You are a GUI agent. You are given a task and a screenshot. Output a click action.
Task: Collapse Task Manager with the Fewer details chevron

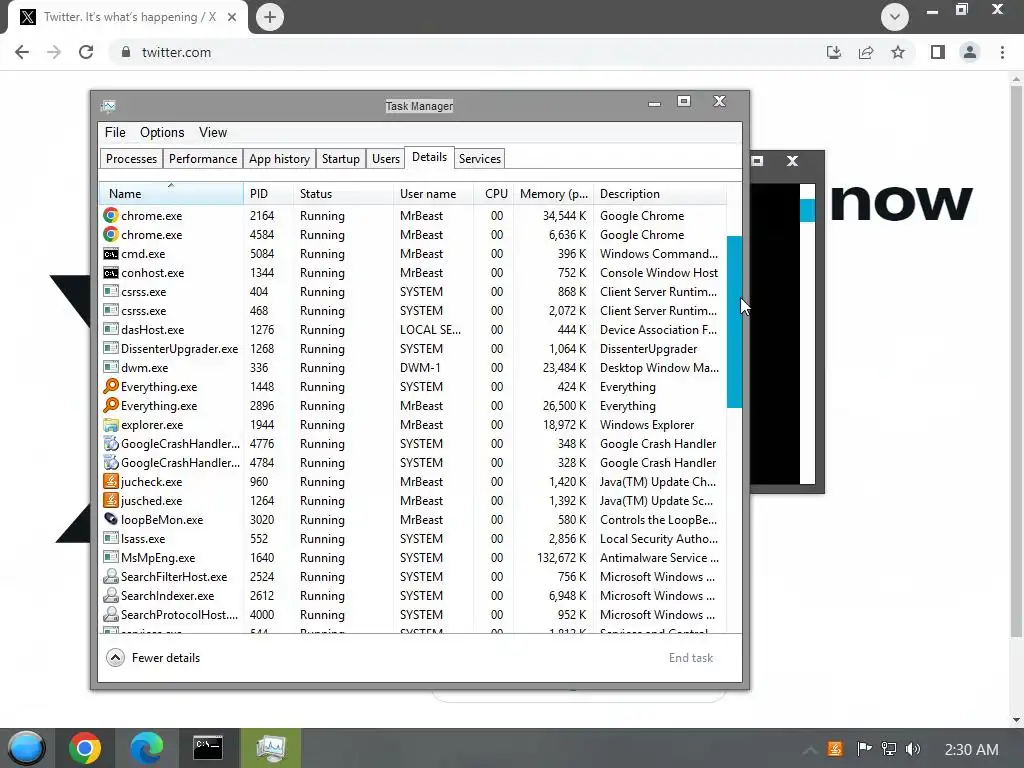[x=116, y=658]
